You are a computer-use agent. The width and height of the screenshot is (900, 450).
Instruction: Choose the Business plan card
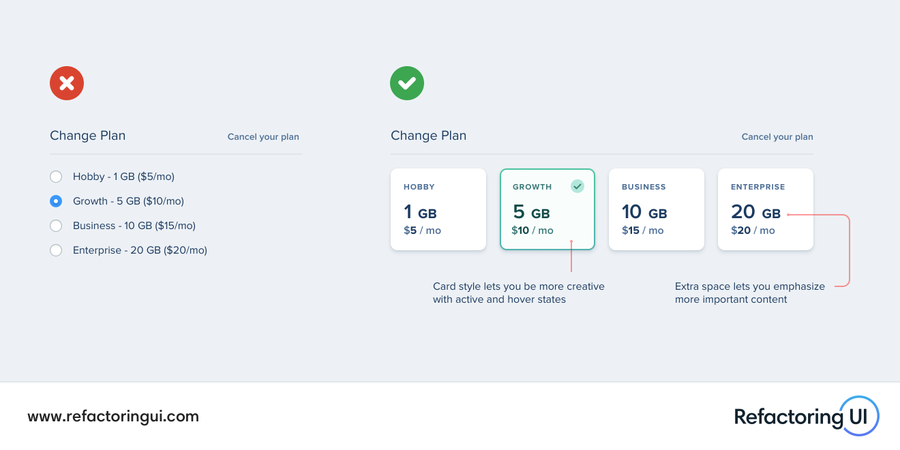[657, 209]
